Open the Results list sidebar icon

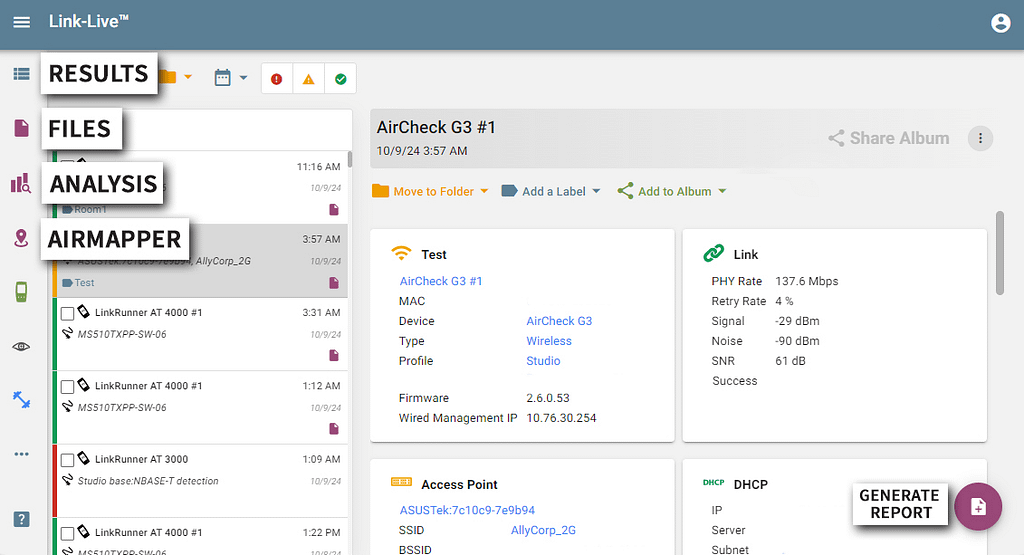(x=21, y=73)
